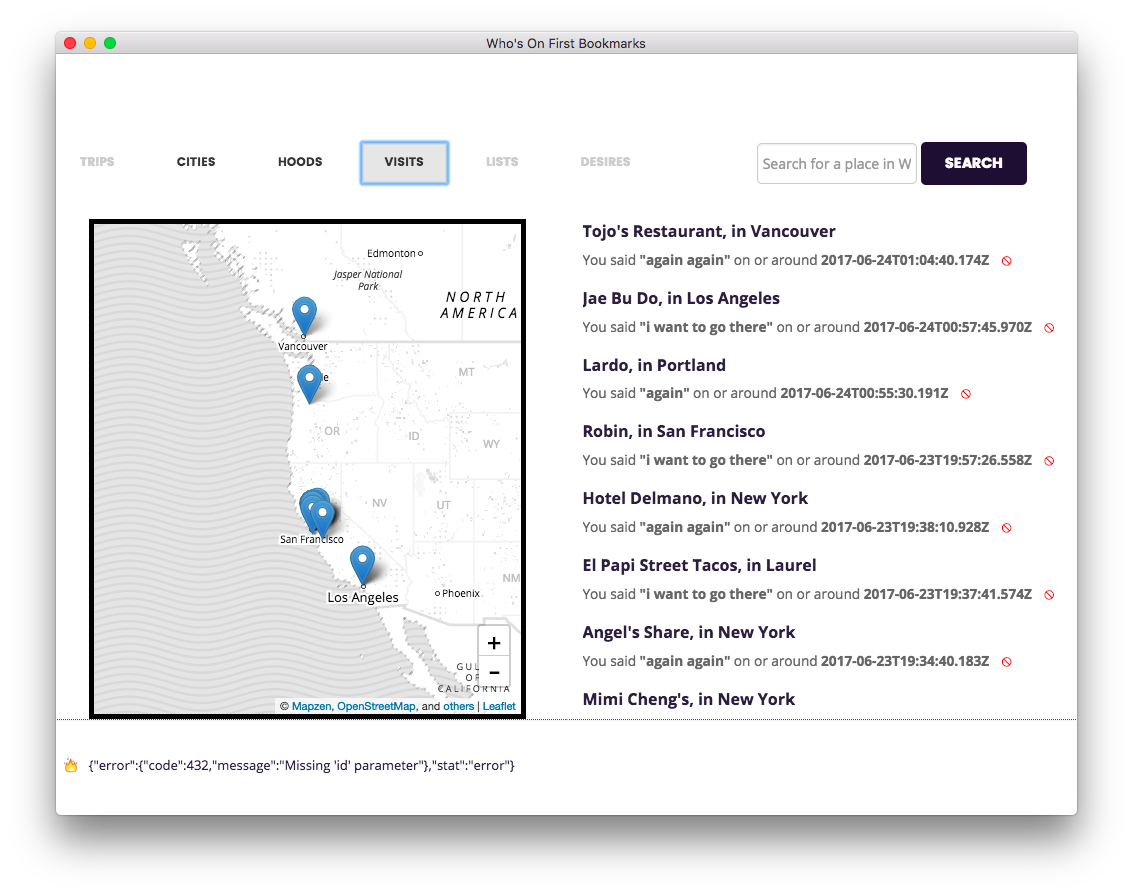Screen dimensions: 1133x895
Task: Click timestamp 2017-06-24T01:04:40.174Z
Action: [905, 260]
